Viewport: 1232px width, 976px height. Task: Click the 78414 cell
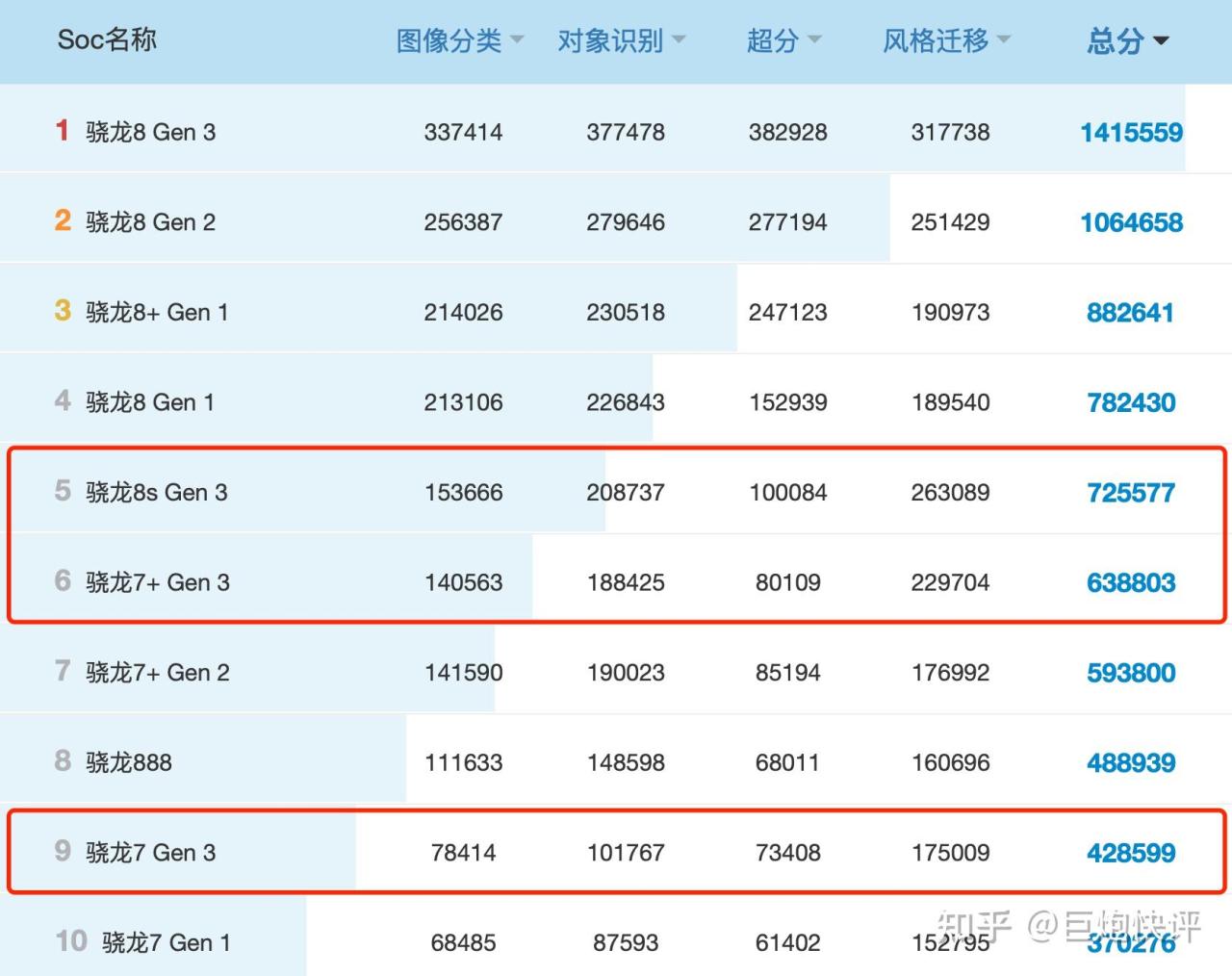click(x=463, y=852)
